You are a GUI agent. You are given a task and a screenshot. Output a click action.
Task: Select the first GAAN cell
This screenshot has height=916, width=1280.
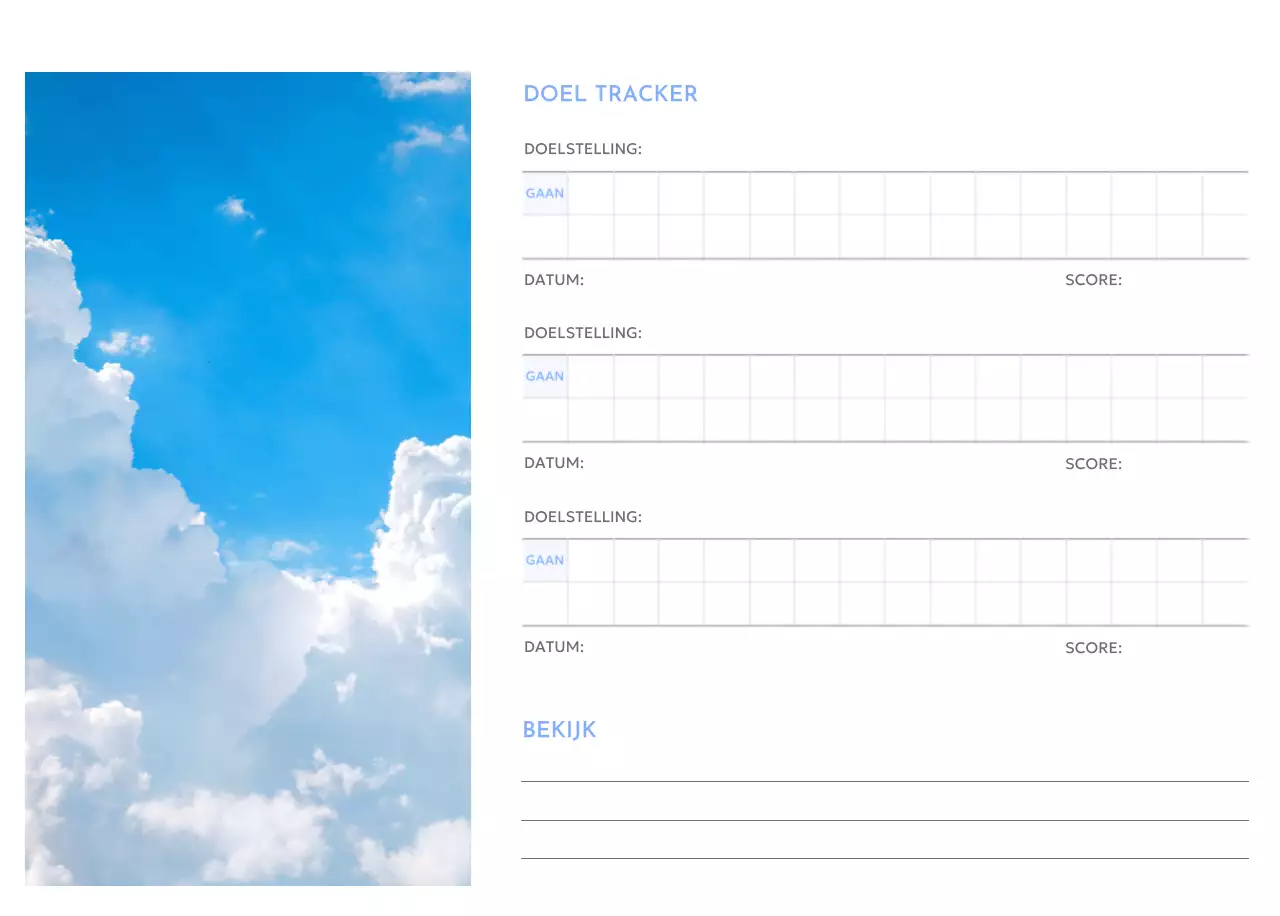pyautogui.click(x=544, y=193)
